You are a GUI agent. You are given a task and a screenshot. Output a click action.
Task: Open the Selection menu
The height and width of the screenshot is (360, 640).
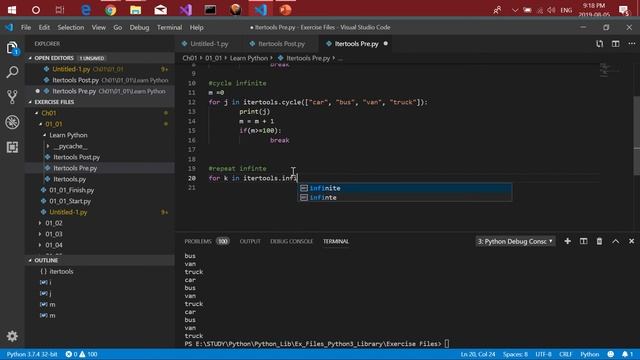(71, 27)
